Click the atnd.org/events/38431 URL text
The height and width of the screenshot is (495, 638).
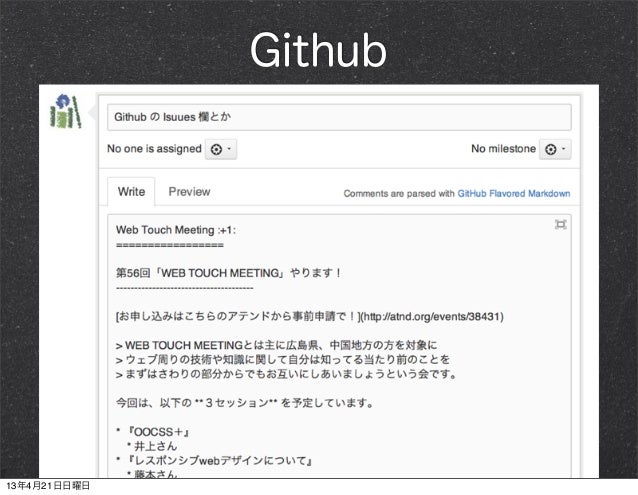pos(433,316)
